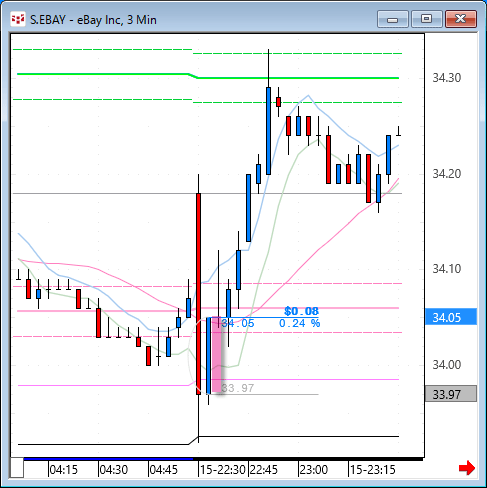This screenshot has width=487, height=488.
Task: Click the 34.30 price scale label
Action: point(446,78)
